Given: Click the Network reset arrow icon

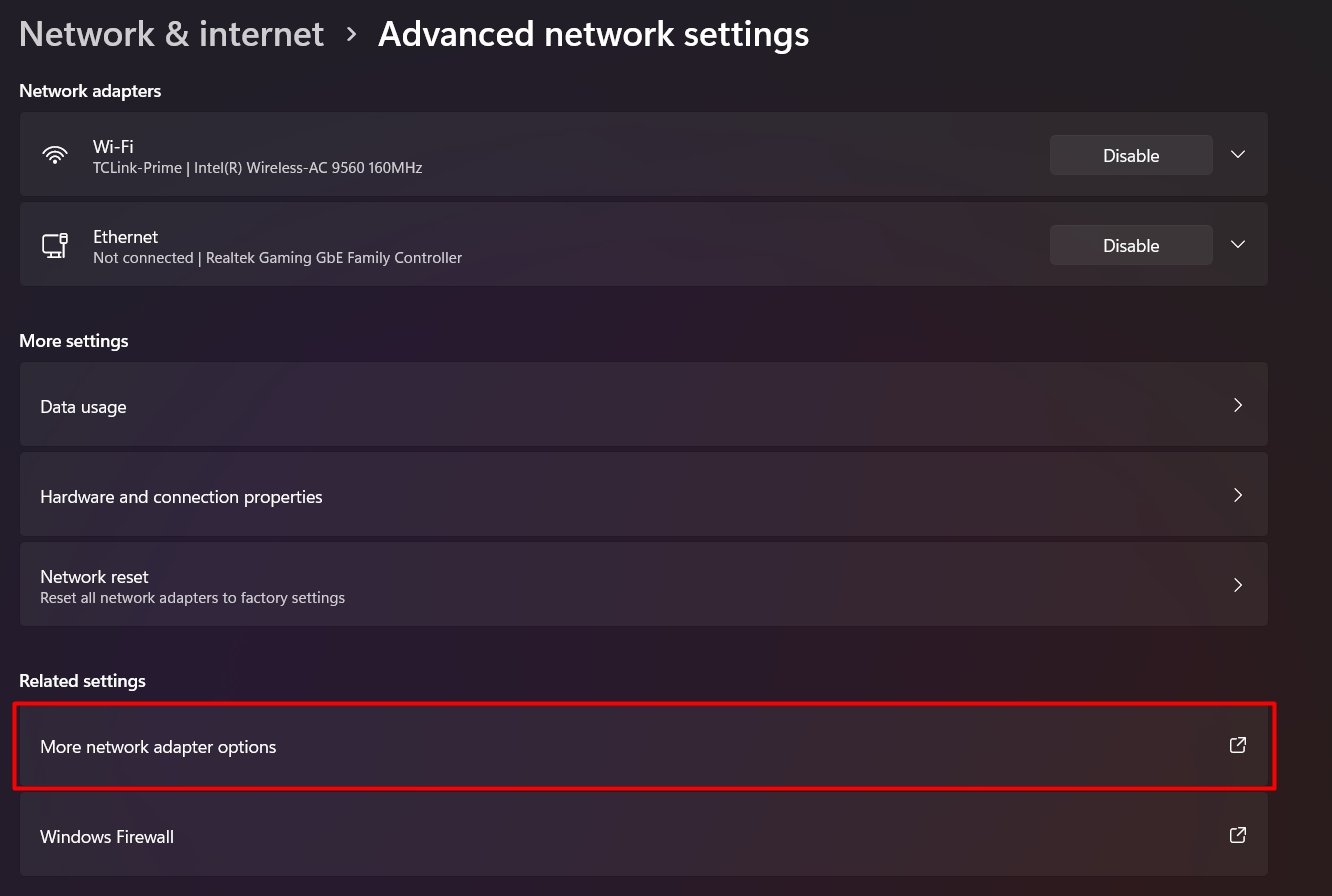Looking at the screenshot, I should (1237, 585).
